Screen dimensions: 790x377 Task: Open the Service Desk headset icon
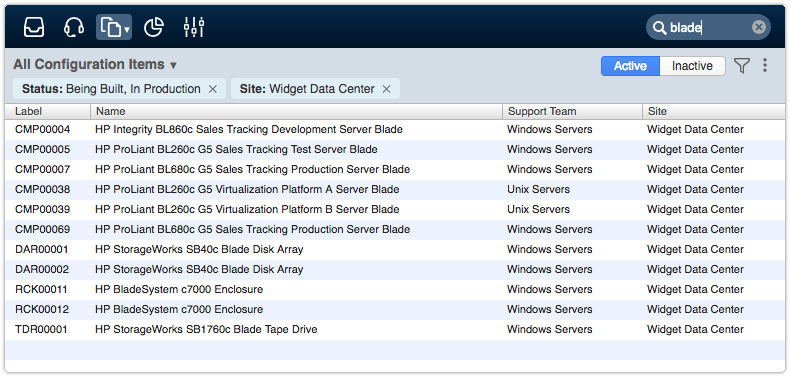click(x=74, y=27)
